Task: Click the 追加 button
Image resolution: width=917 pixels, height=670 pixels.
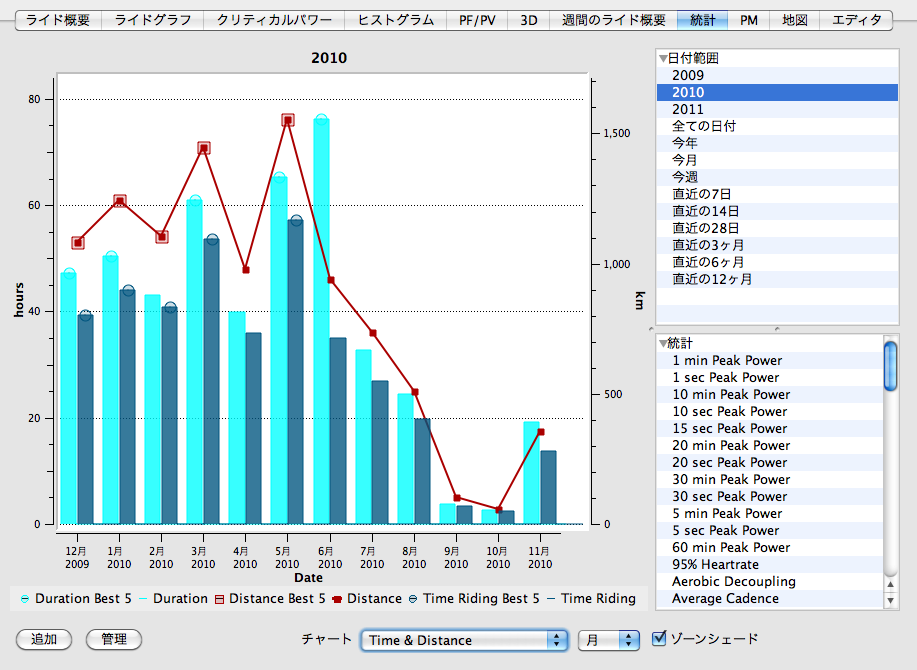Action: pos(44,639)
